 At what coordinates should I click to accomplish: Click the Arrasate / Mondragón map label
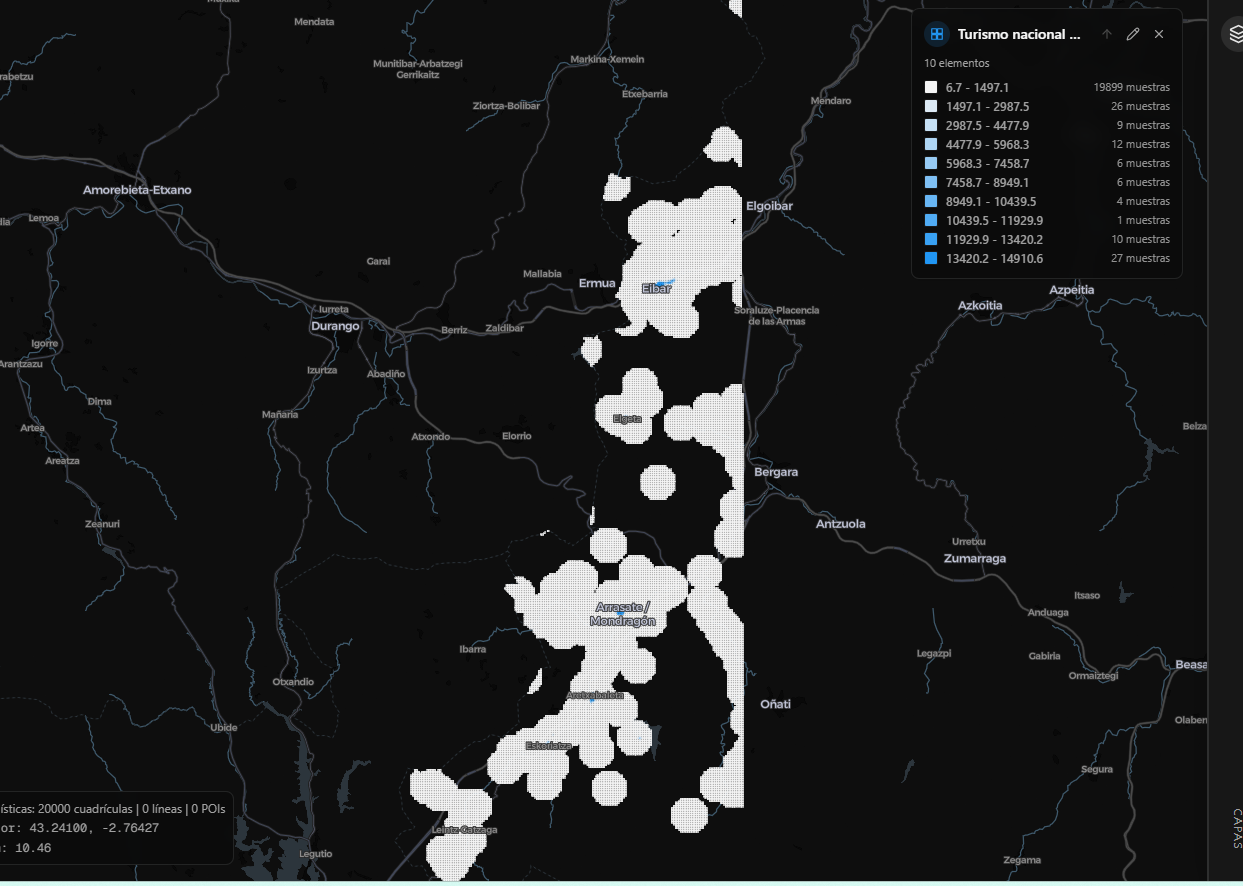pos(622,614)
